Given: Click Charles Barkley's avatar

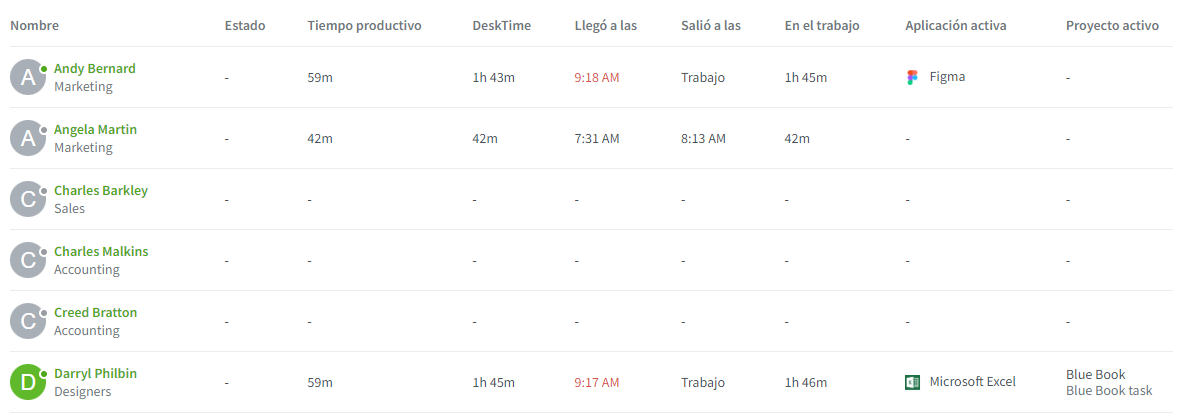Looking at the screenshot, I should pos(28,199).
